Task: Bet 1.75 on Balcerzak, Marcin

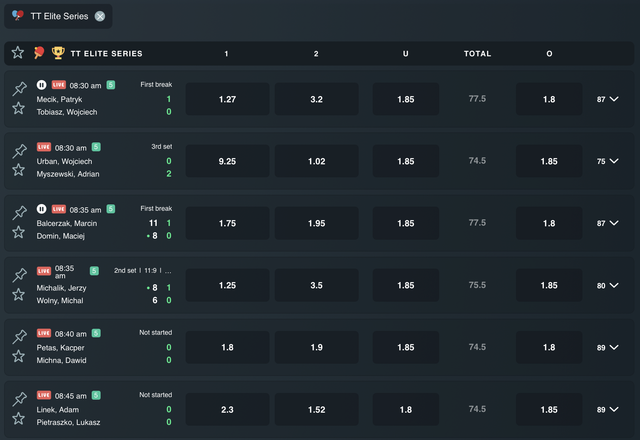Action: coord(227,223)
